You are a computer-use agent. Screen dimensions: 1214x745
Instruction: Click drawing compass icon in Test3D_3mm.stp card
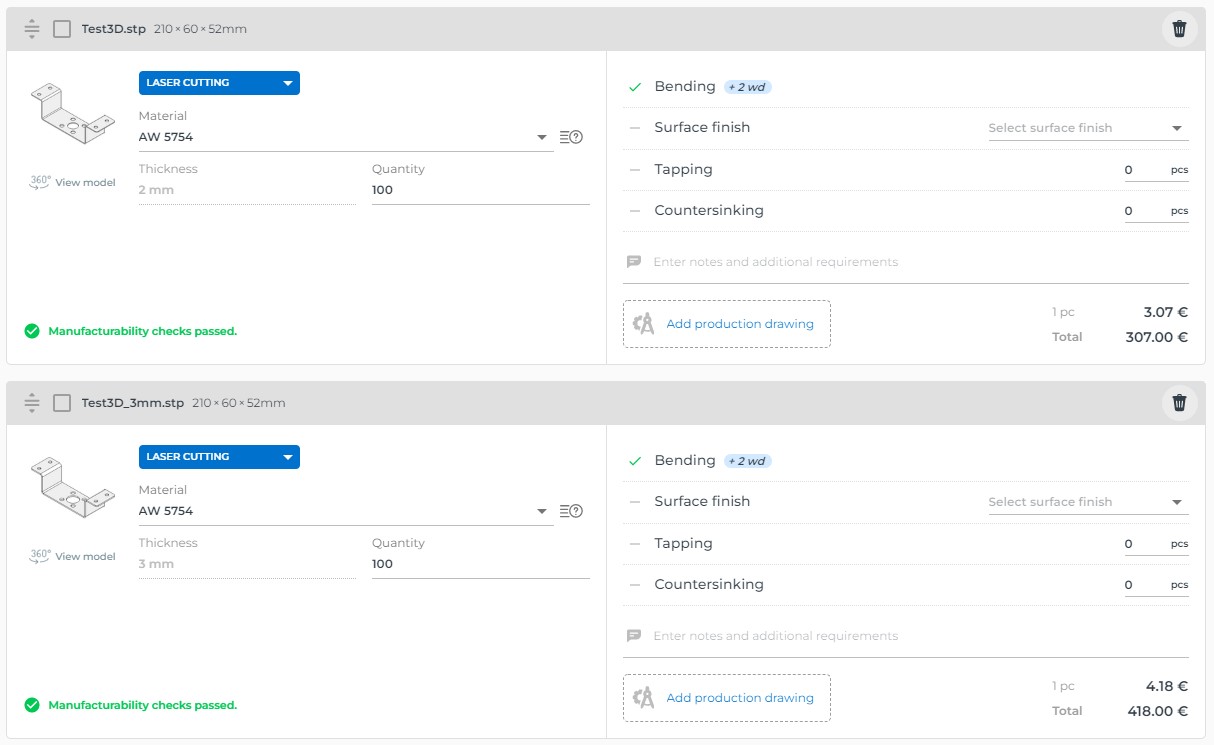coord(644,698)
